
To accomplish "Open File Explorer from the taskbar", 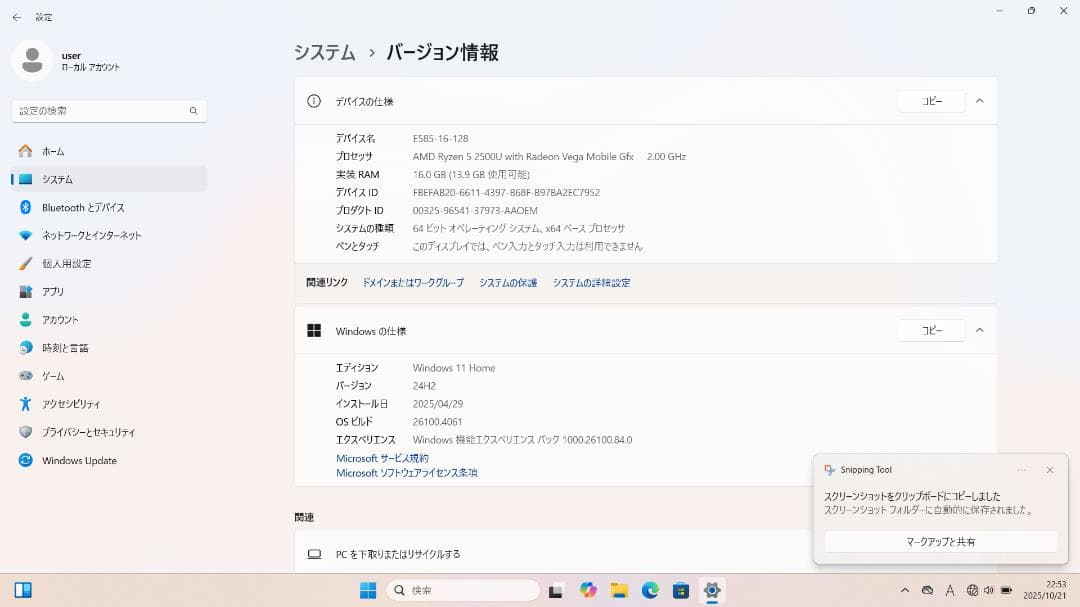I will click(619, 590).
